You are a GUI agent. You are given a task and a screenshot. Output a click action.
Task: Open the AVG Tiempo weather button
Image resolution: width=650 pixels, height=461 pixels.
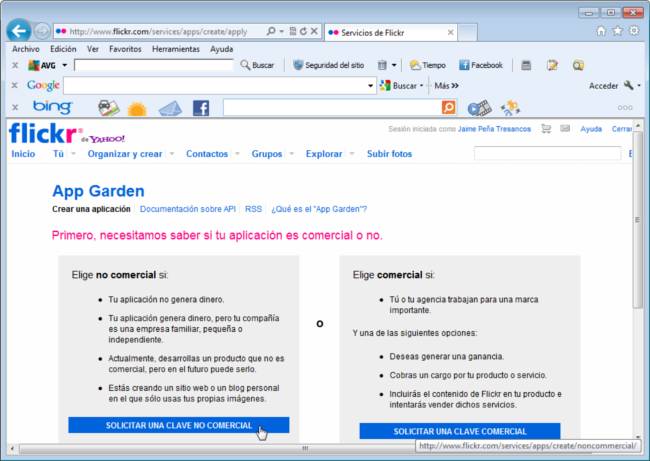click(427, 65)
